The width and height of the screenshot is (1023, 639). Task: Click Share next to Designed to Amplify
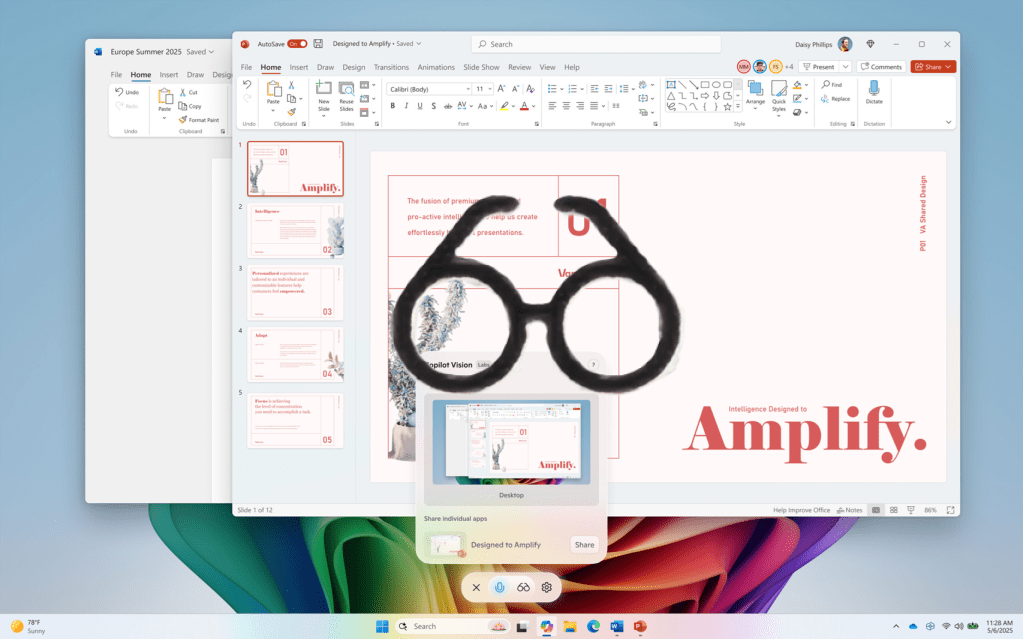click(584, 545)
